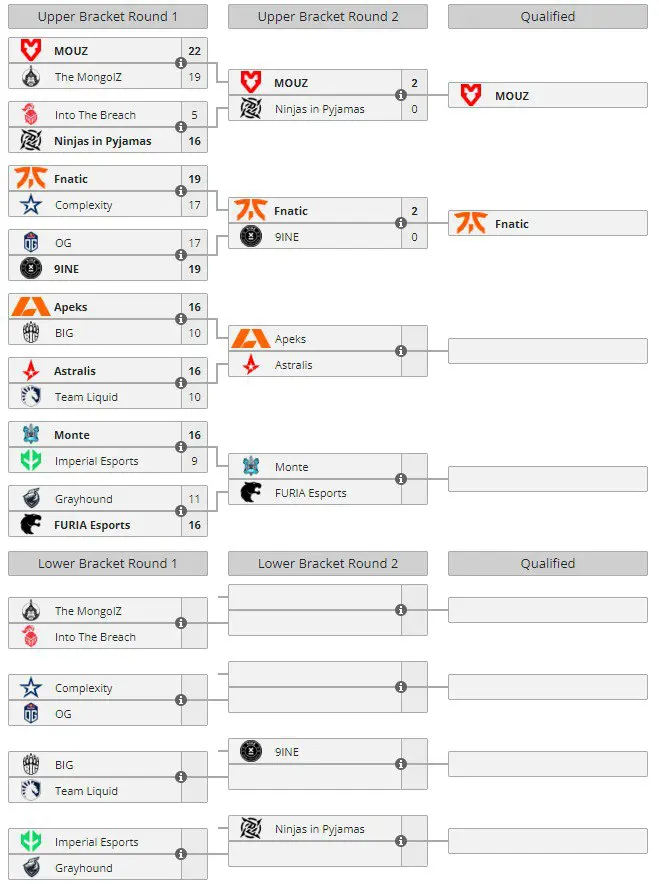Open the Fnatic link in the Qualified column

point(512,224)
